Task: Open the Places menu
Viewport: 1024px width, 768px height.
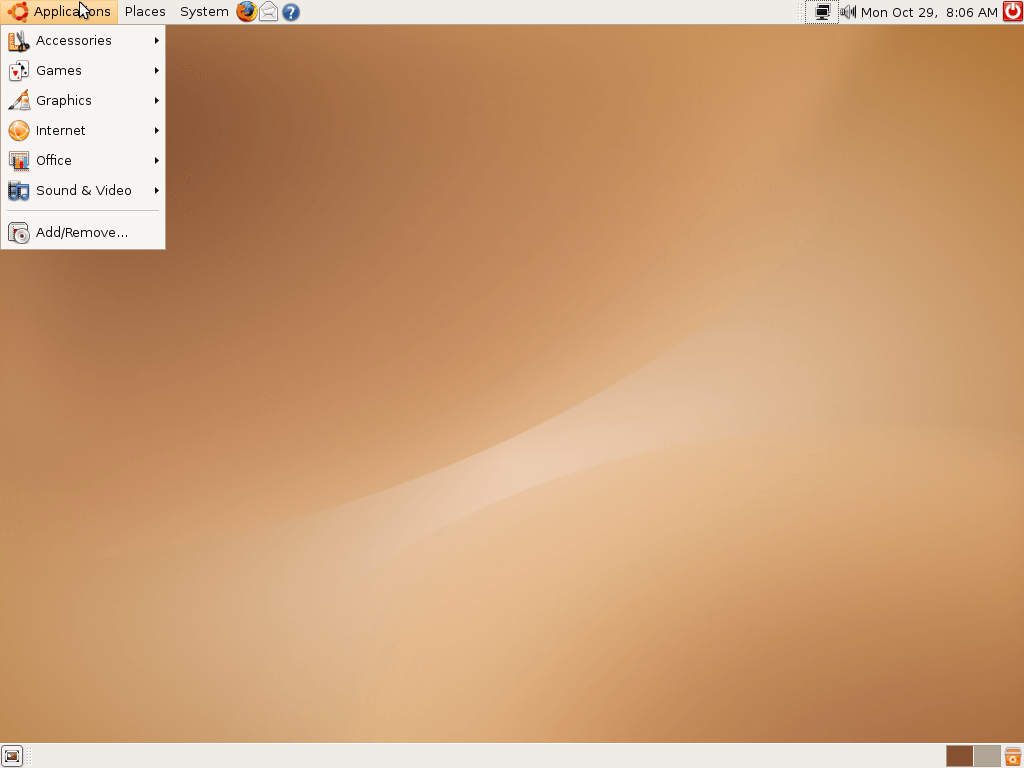Action: point(145,12)
